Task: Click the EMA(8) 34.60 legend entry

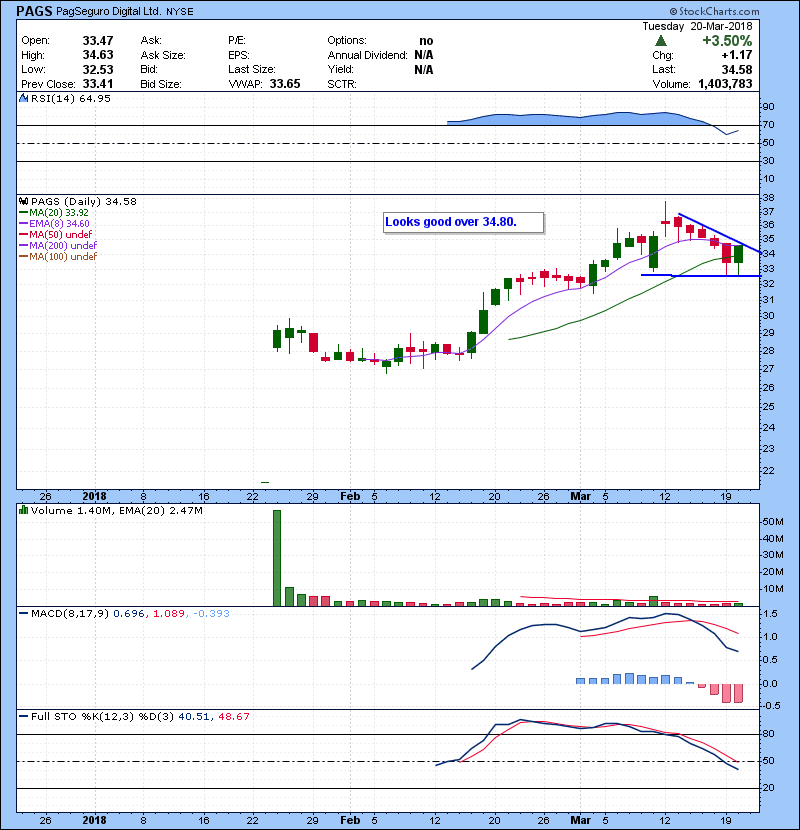Action: click(x=54, y=223)
